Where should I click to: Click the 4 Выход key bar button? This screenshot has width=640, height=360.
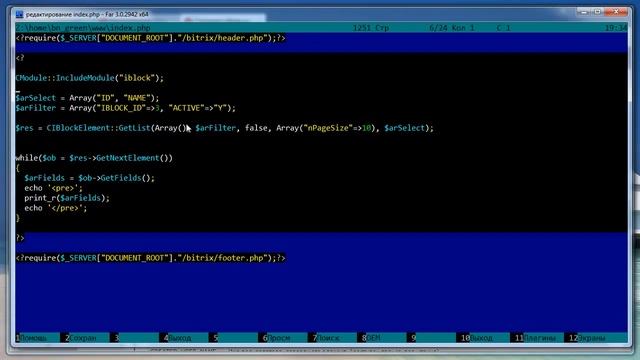coord(177,338)
